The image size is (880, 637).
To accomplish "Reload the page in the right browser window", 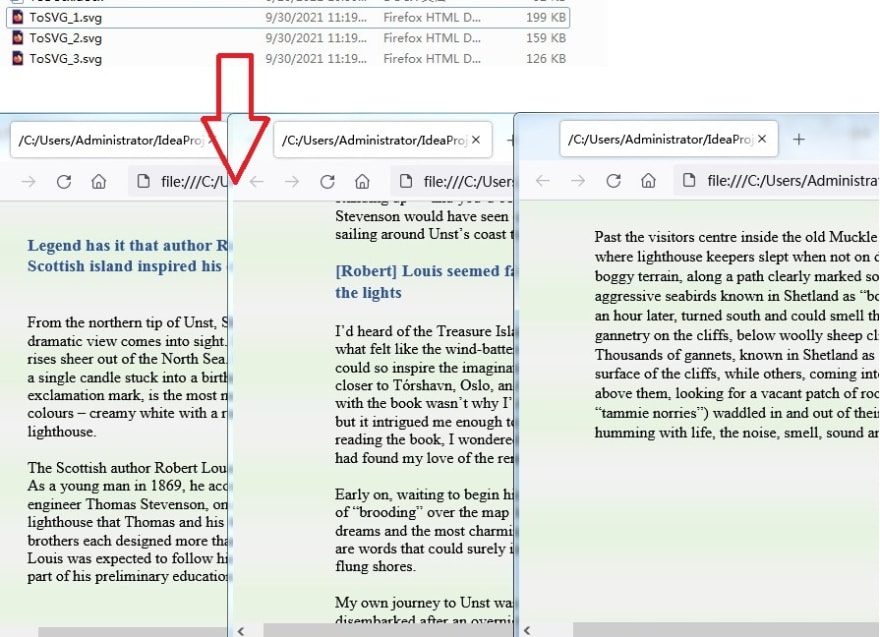I will (613, 180).
